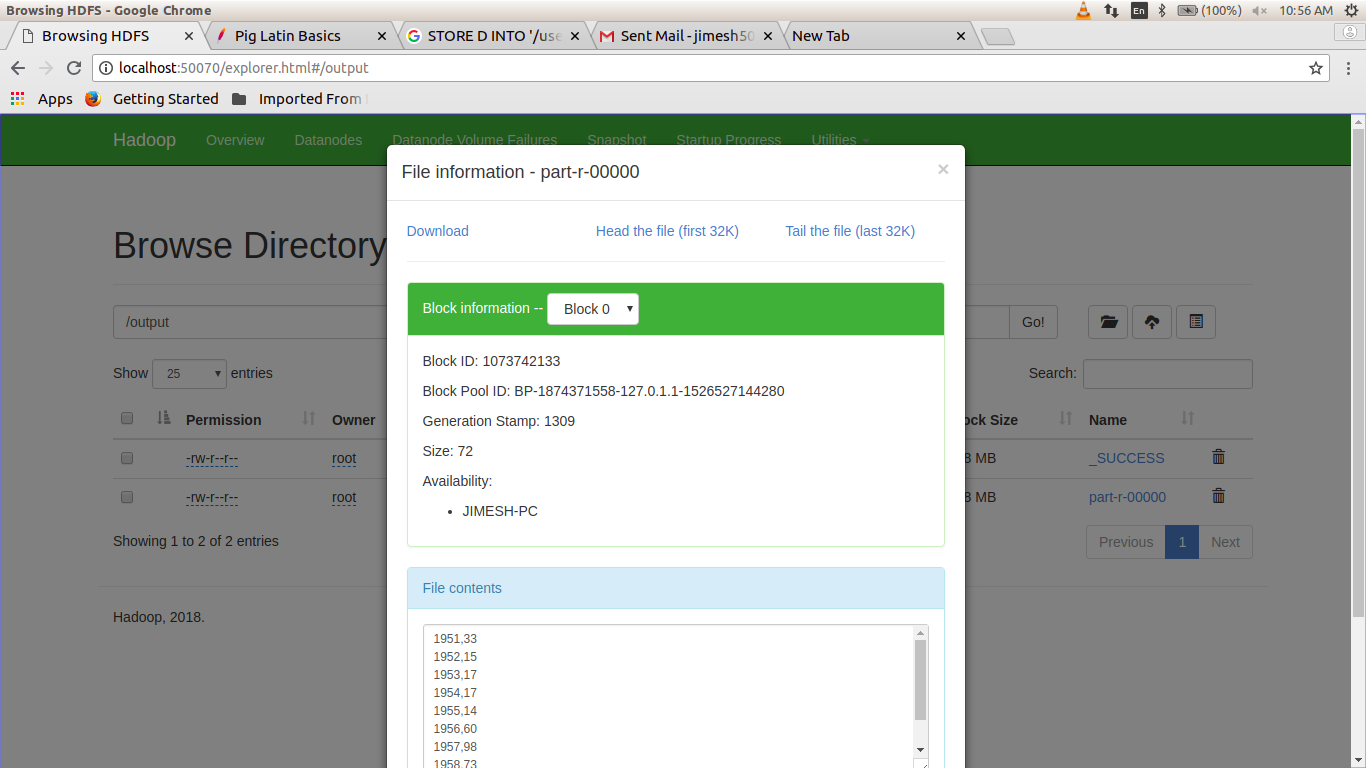The height and width of the screenshot is (768, 1366).
Task: Open Getting Started Firefox bookmark
Action: (x=152, y=99)
